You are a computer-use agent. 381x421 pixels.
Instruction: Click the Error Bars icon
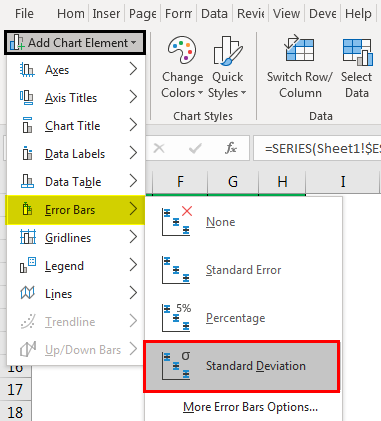(x=27, y=210)
